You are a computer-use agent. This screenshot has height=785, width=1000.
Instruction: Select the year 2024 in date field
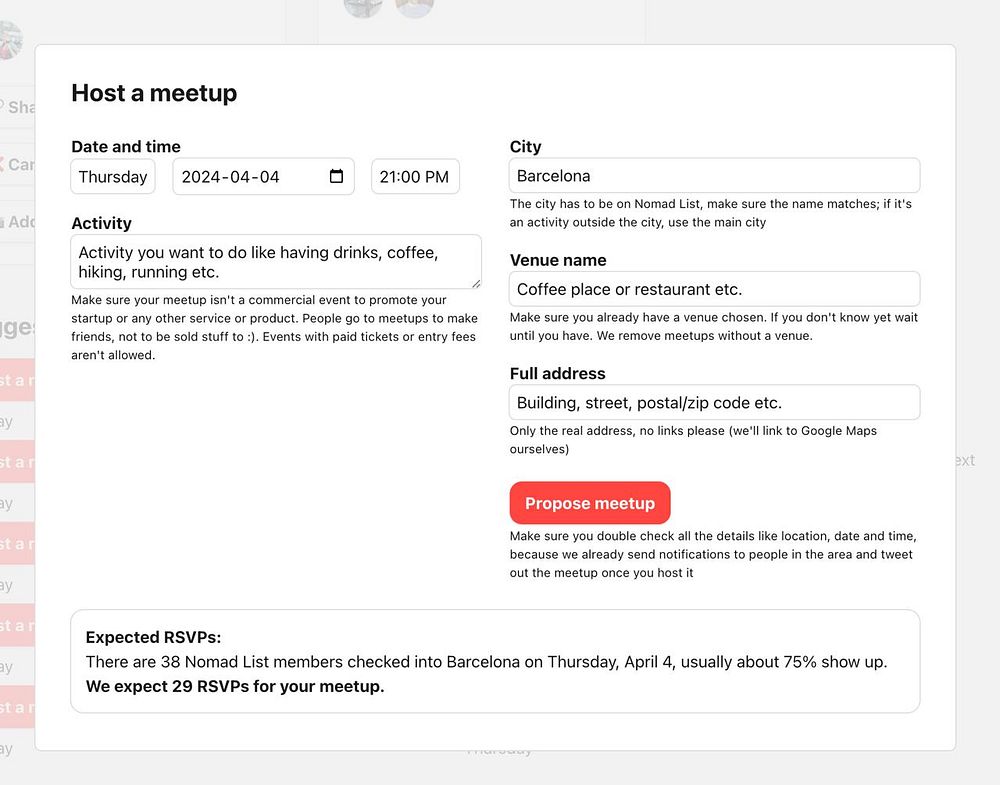(x=202, y=177)
